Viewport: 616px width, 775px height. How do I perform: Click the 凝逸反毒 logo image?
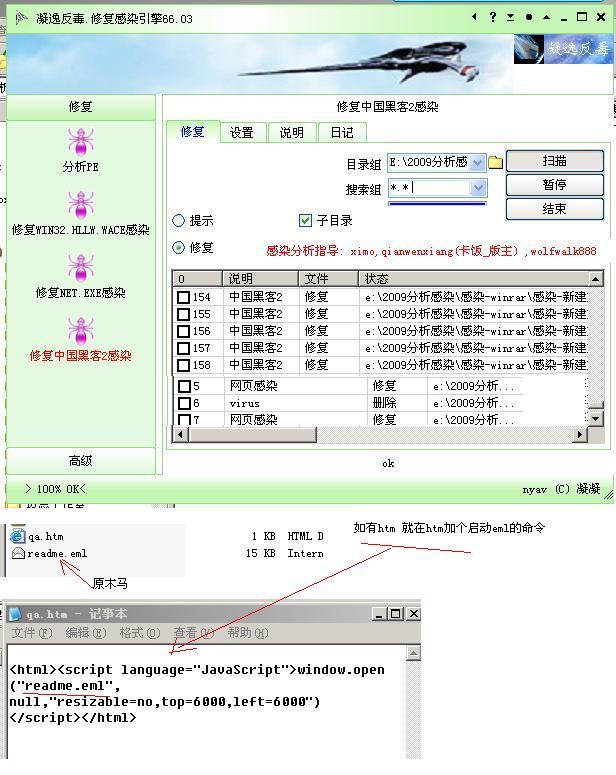tap(563, 48)
